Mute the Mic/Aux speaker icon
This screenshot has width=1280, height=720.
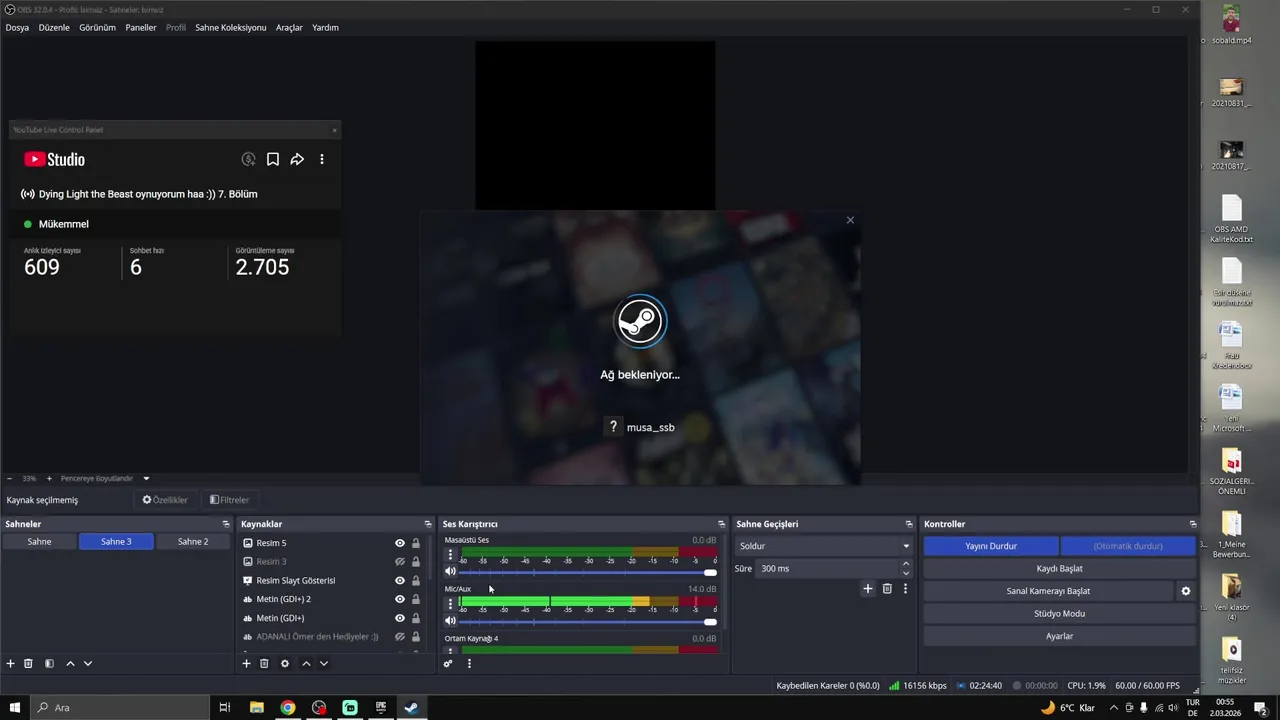[x=450, y=621]
